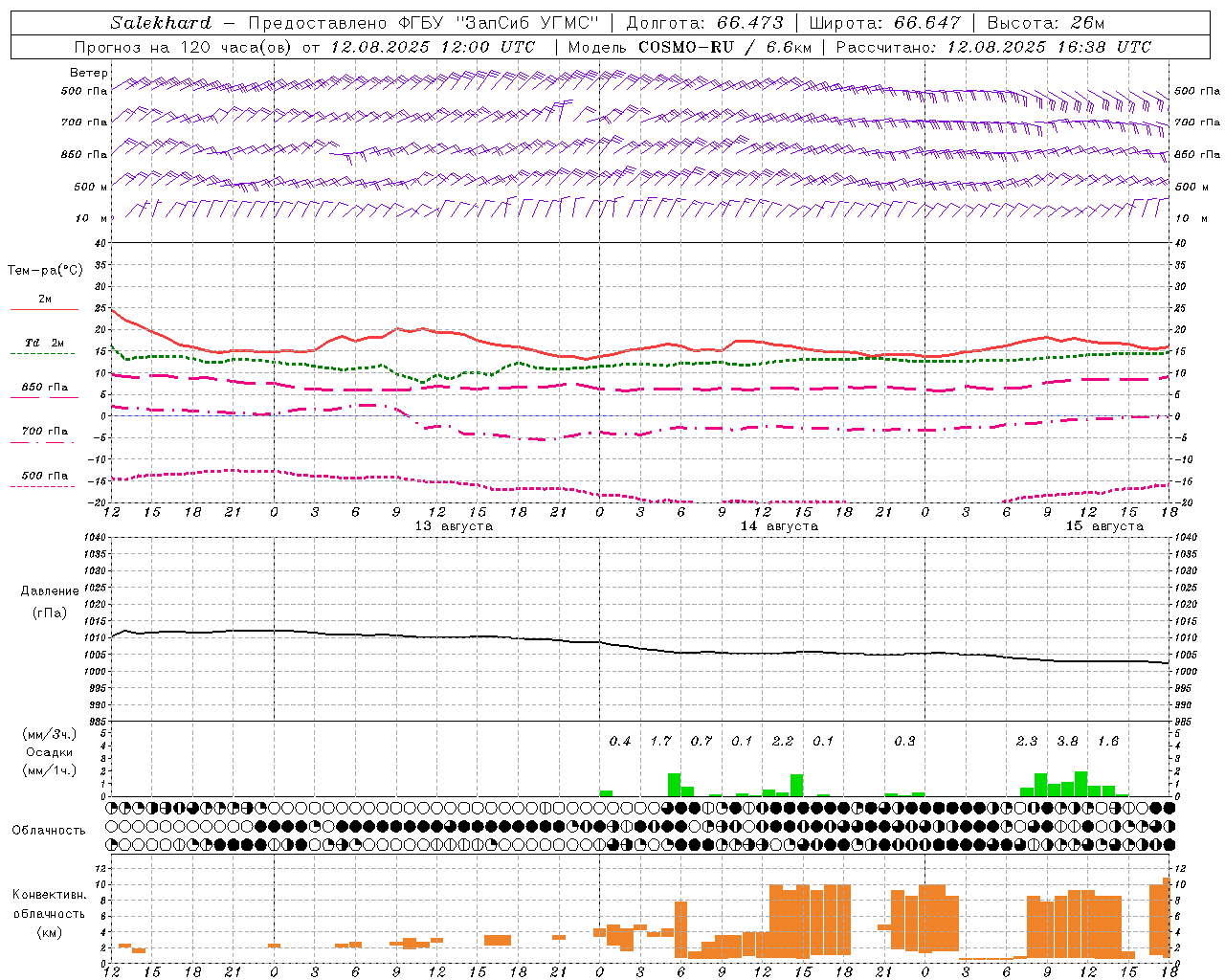Click the 2.3 precipitation amount
1225x980 pixels.
coord(1027,741)
